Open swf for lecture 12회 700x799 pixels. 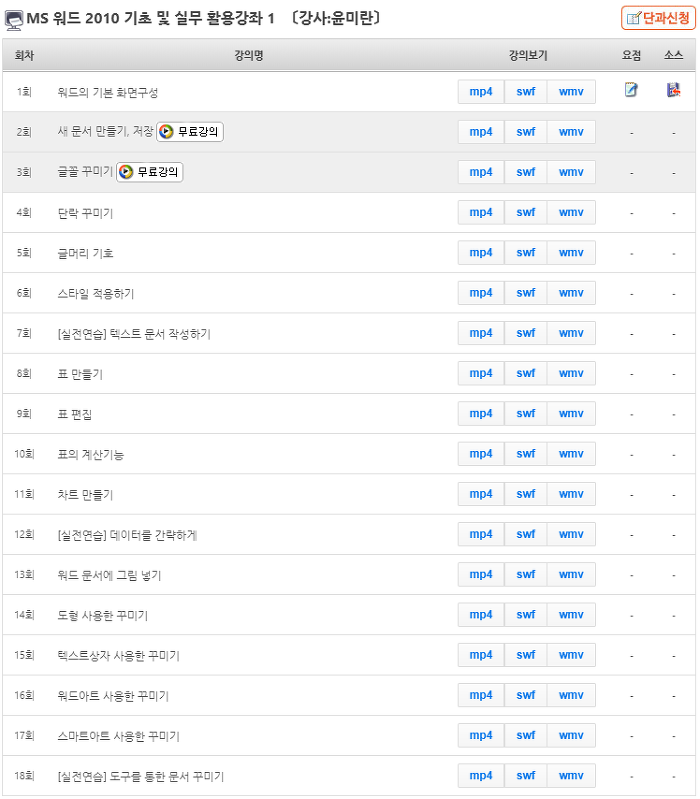pos(526,535)
